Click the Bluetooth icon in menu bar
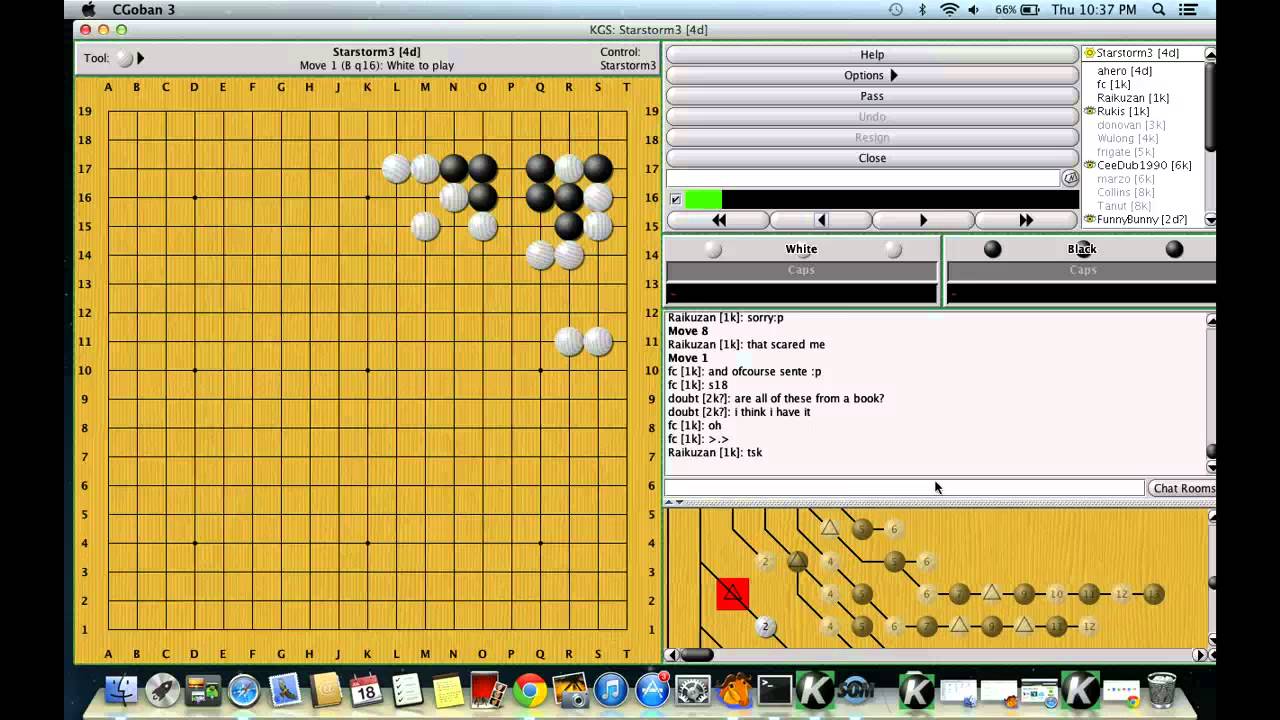Screen dimensions: 1280x720 [x=922, y=10]
